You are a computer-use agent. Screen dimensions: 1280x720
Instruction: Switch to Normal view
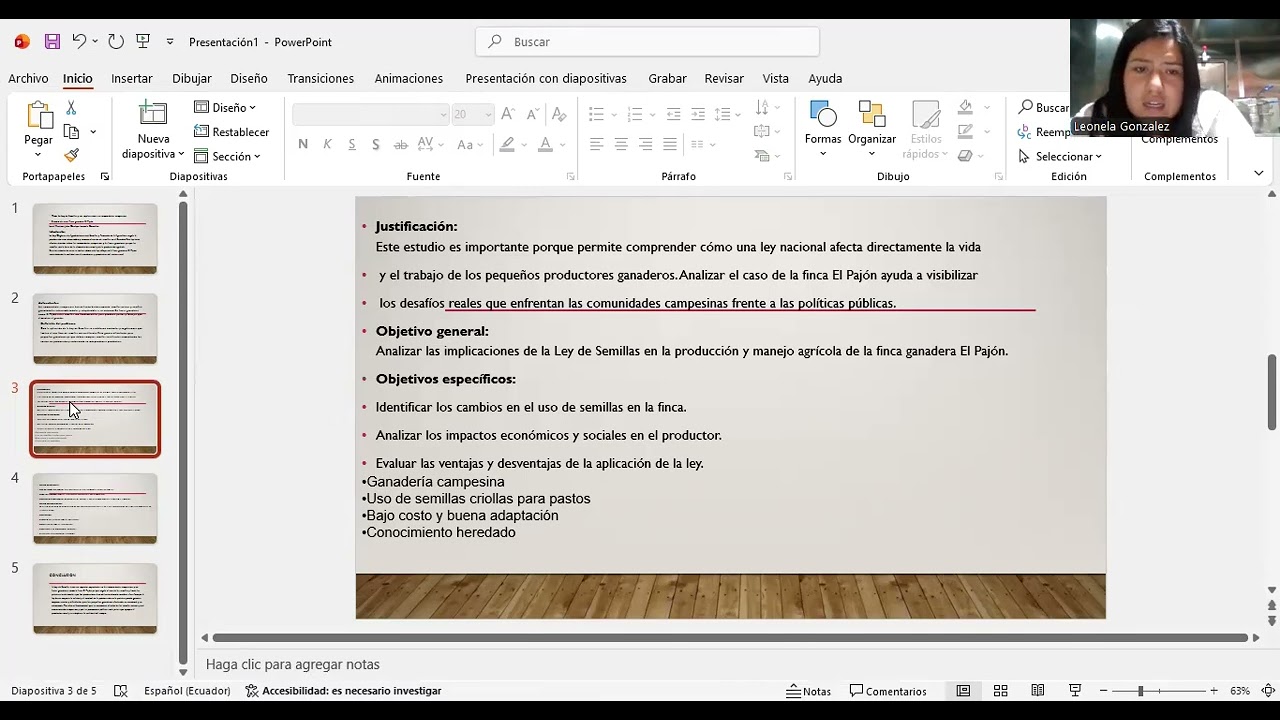coord(963,691)
